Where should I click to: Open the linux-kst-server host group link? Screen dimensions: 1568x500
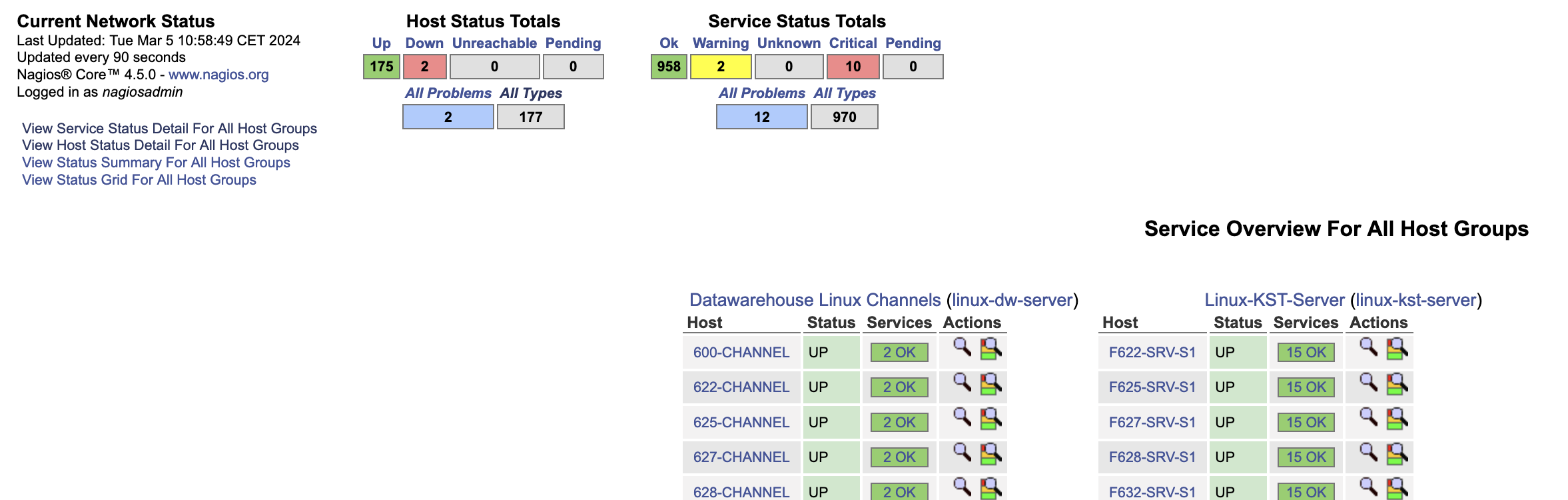(1416, 300)
